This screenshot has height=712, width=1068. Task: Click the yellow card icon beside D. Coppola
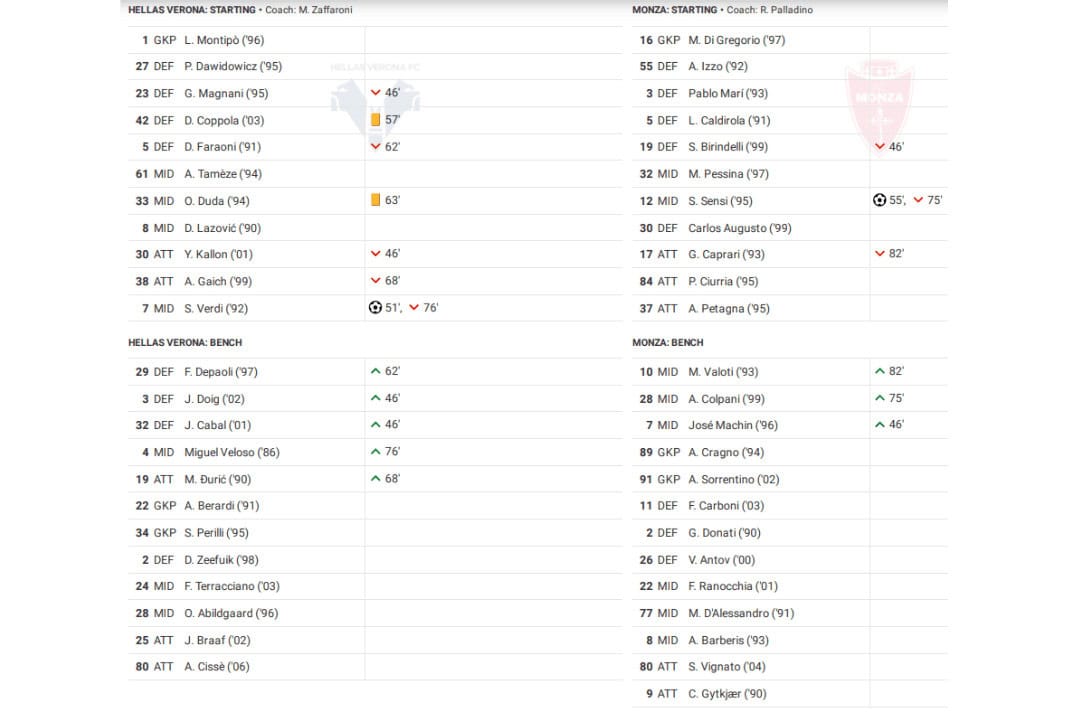pyautogui.click(x=375, y=120)
